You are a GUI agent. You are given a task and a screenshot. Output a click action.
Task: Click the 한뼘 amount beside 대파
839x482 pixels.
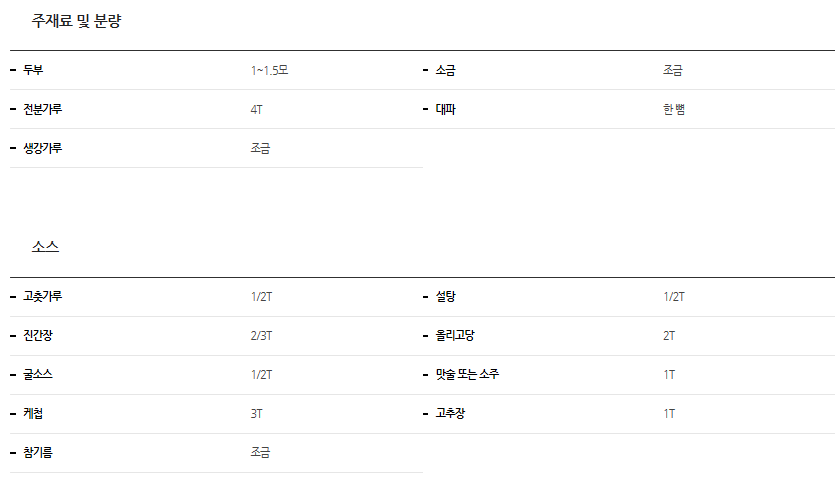673,109
